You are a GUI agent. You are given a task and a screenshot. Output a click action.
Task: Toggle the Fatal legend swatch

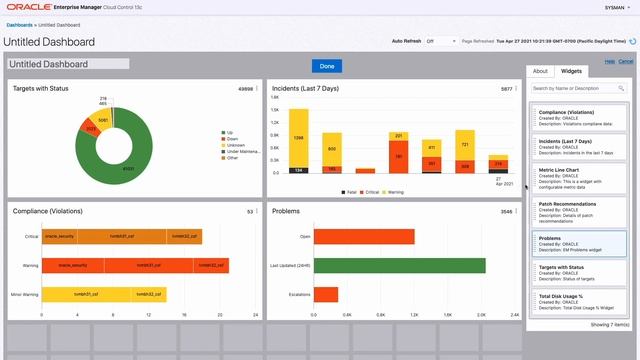point(343,192)
